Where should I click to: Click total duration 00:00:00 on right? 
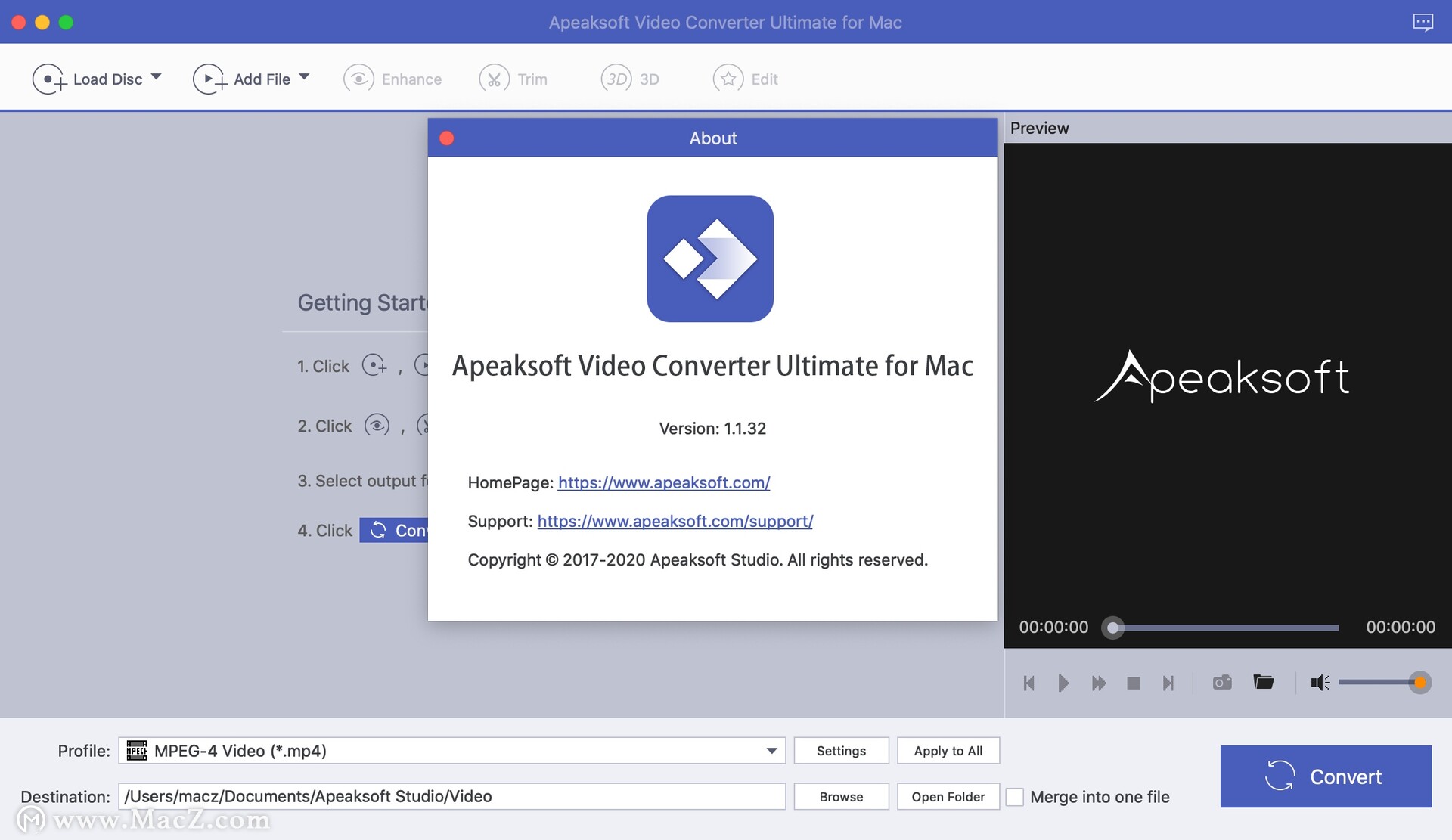[x=1401, y=627]
